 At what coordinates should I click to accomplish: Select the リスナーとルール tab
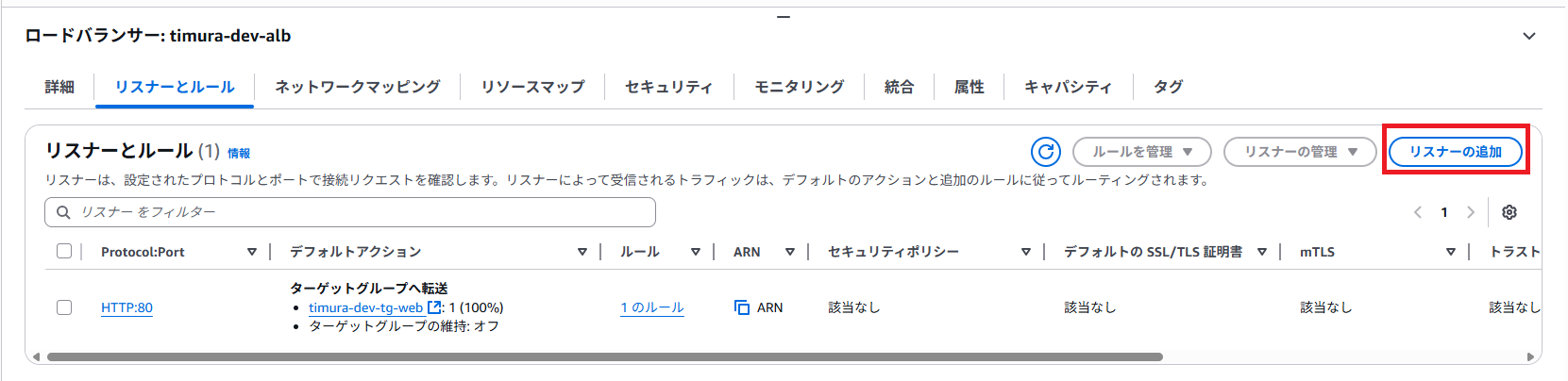175,87
